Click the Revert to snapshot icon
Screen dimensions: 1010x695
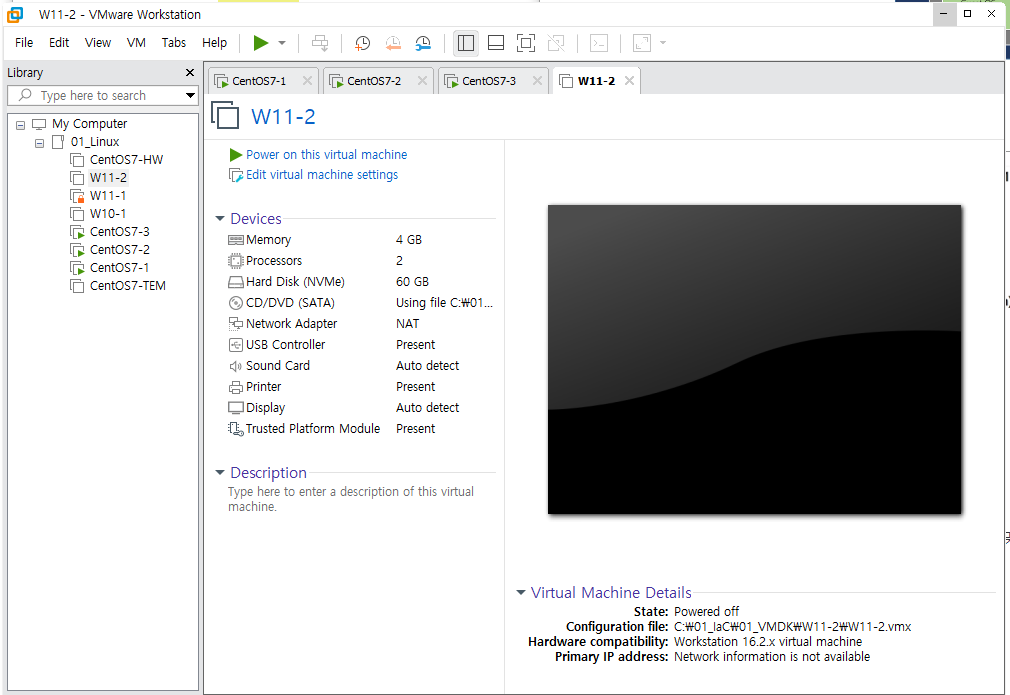pyautogui.click(x=393, y=43)
